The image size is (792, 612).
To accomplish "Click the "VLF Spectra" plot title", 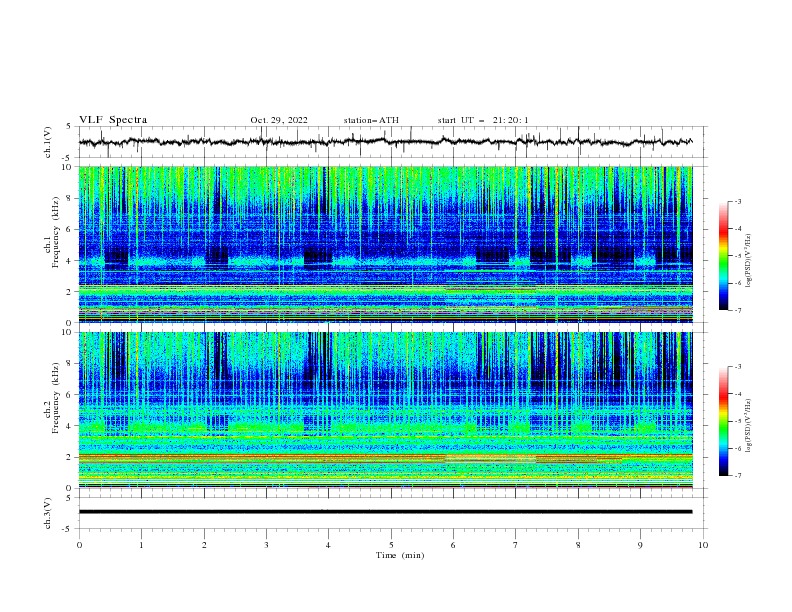I will [113, 120].
